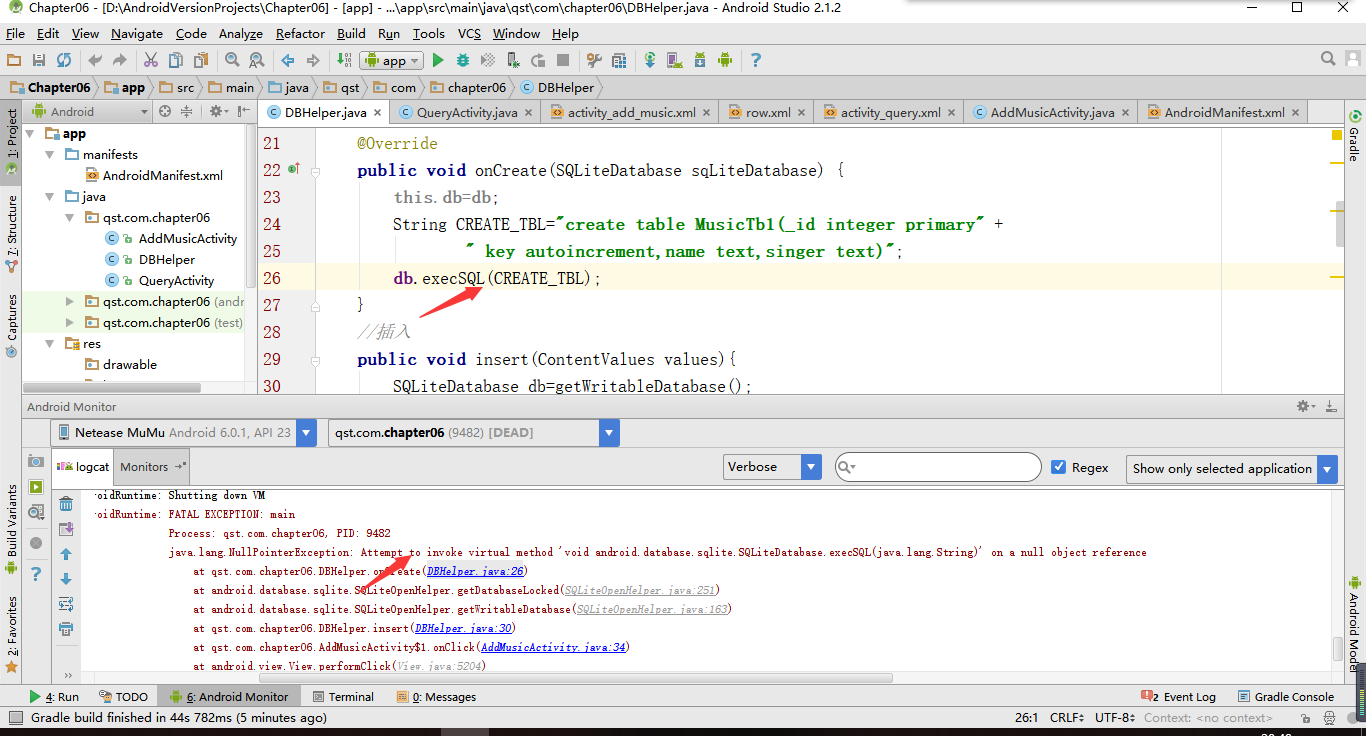Viewport: 1366px width, 736px height.
Task: Run app with green play button
Action: pos(438,60)
